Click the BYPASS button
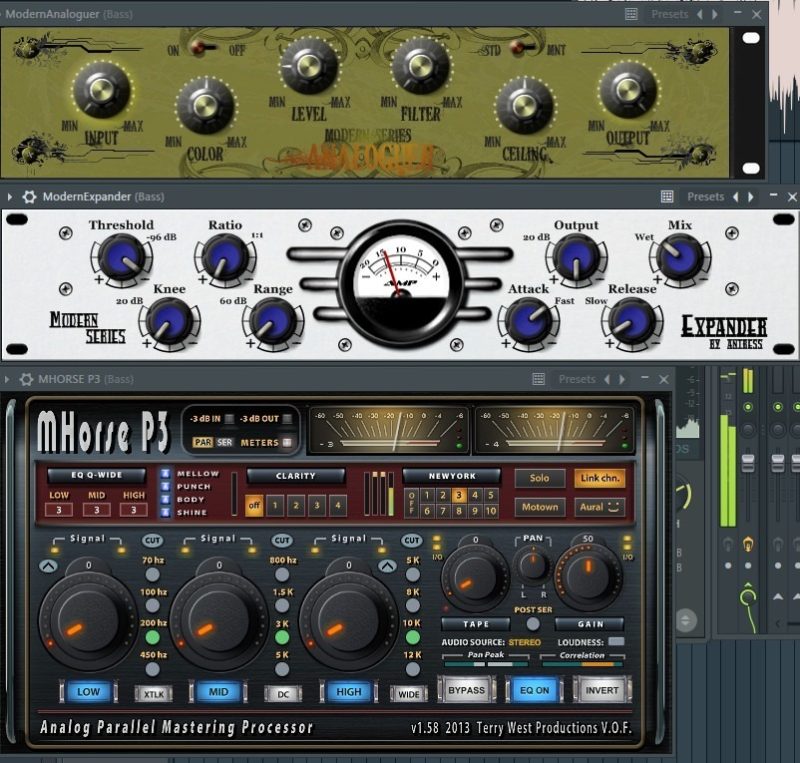 click(466, 690)
